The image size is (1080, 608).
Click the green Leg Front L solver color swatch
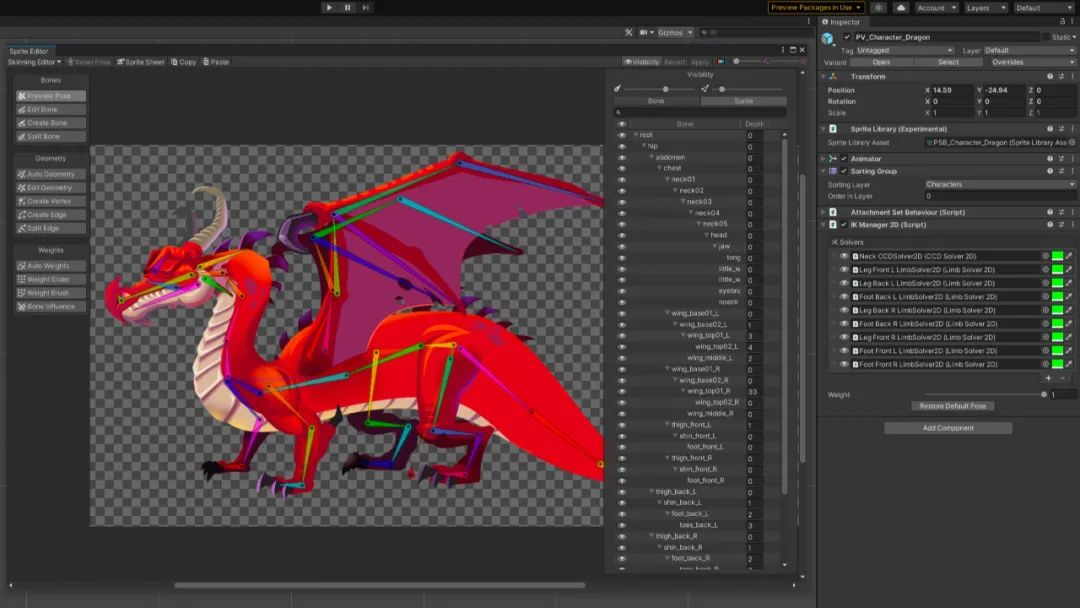[x=1057, y=270]
